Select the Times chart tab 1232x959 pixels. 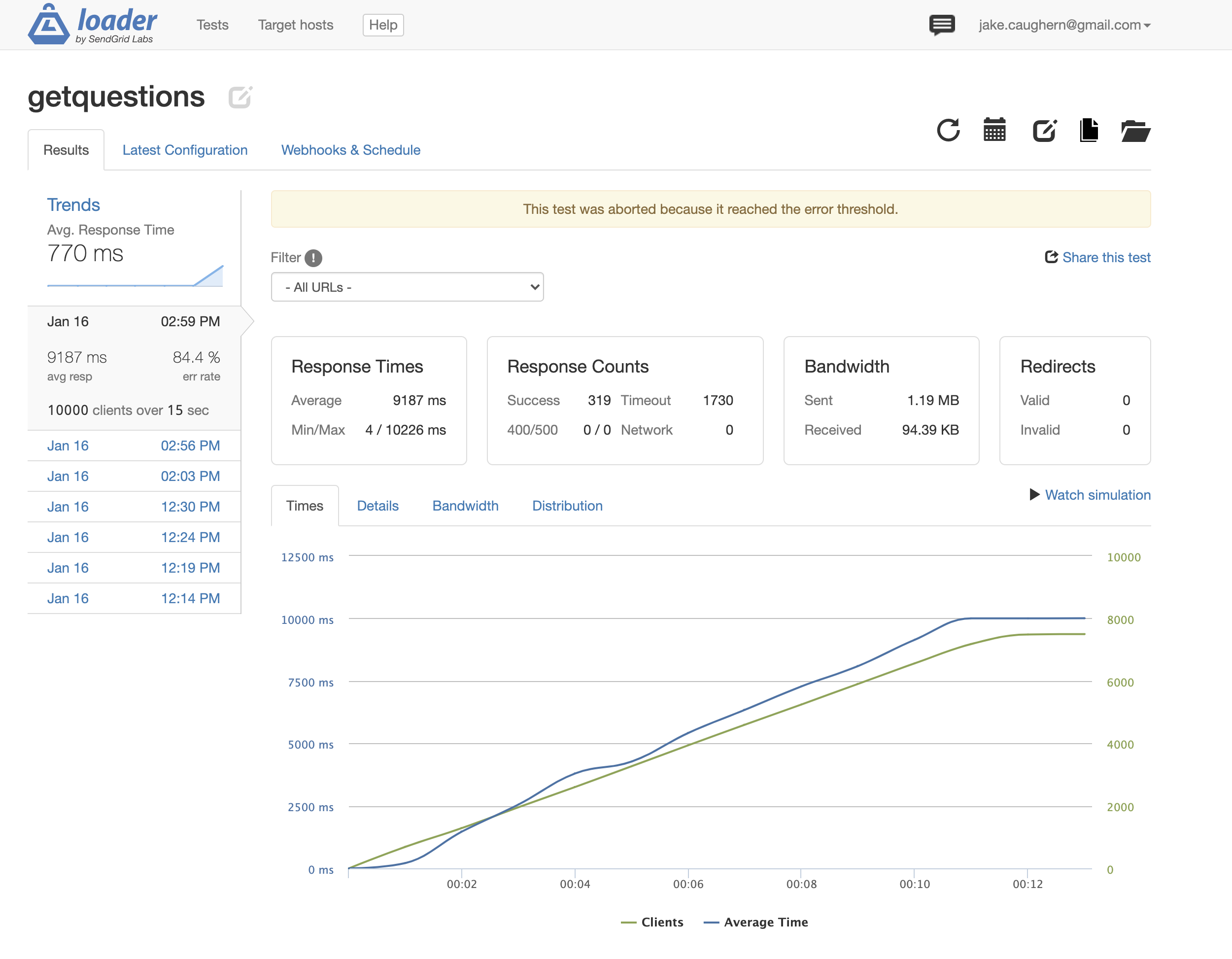click(x=305, y=506)
